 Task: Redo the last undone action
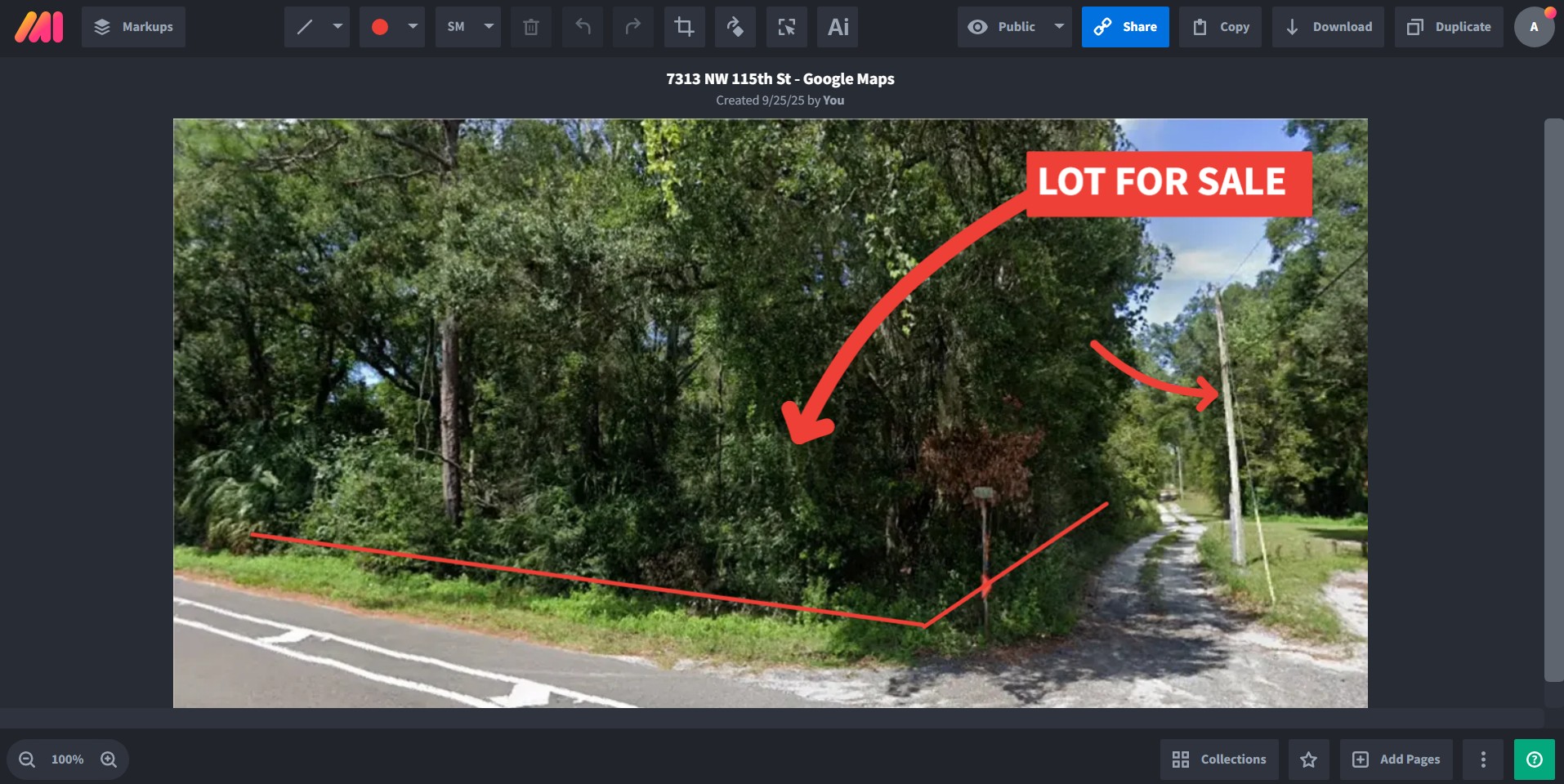[x=633, y=27]
